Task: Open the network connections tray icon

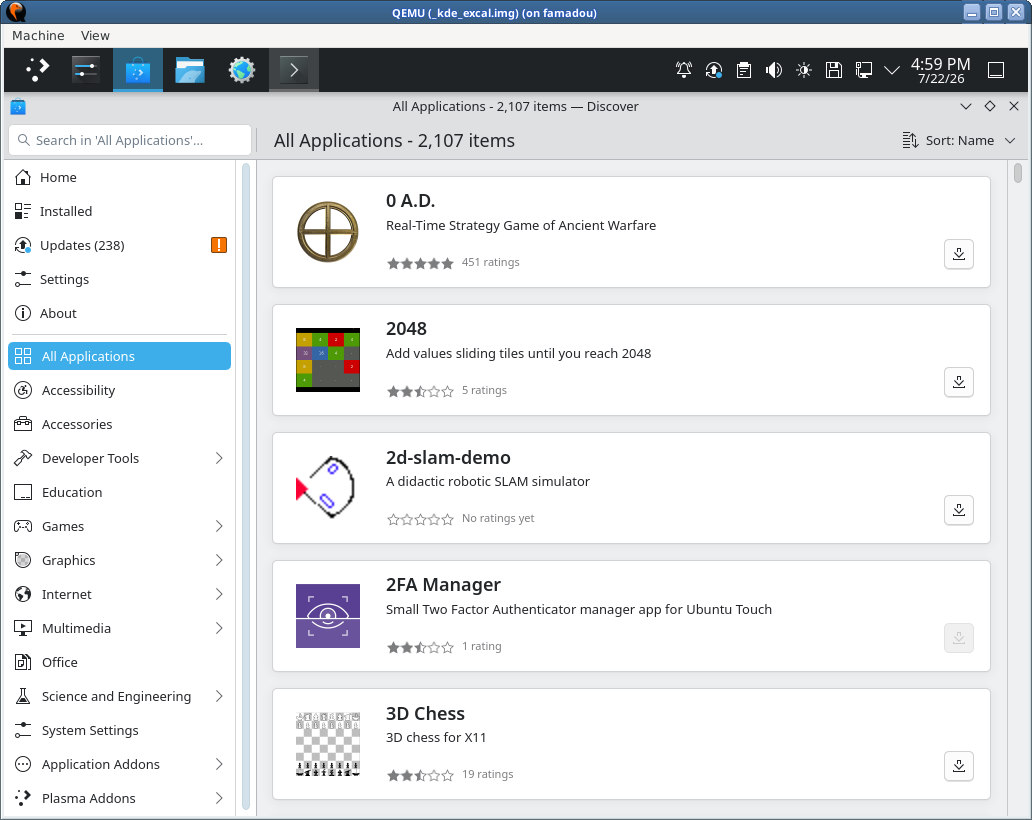Action: click(864, 70)
